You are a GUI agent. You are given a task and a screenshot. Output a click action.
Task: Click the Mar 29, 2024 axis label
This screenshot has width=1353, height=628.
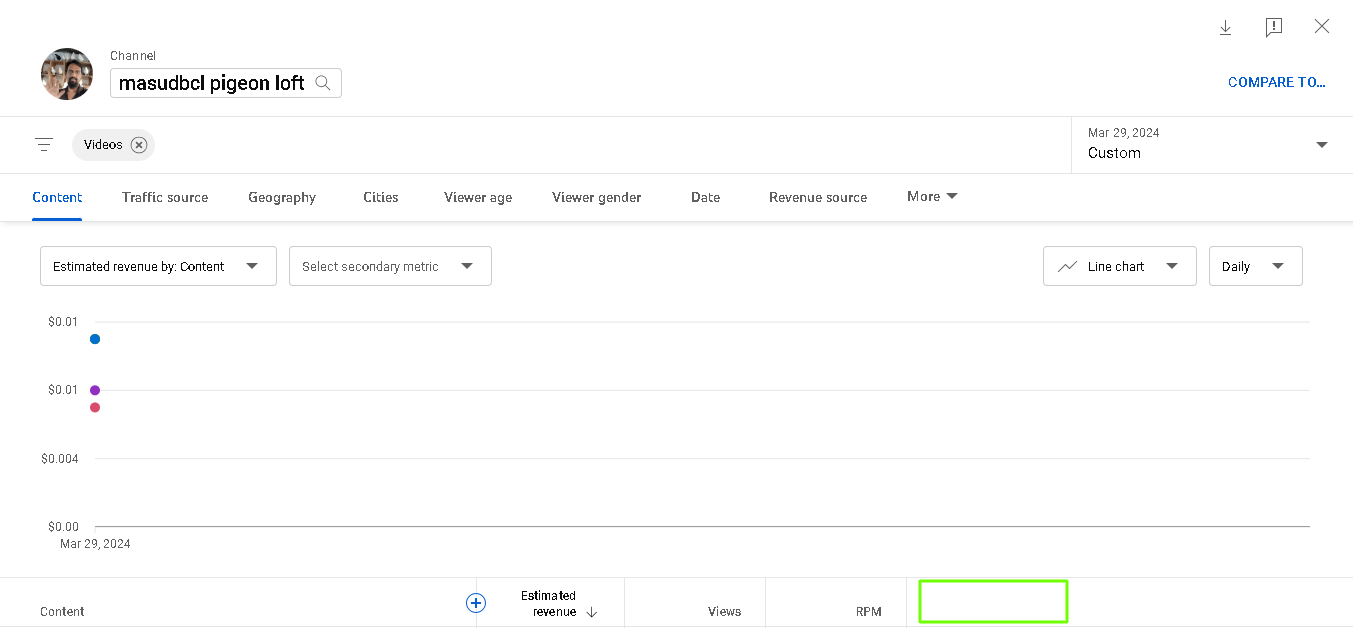pos(95,544)
